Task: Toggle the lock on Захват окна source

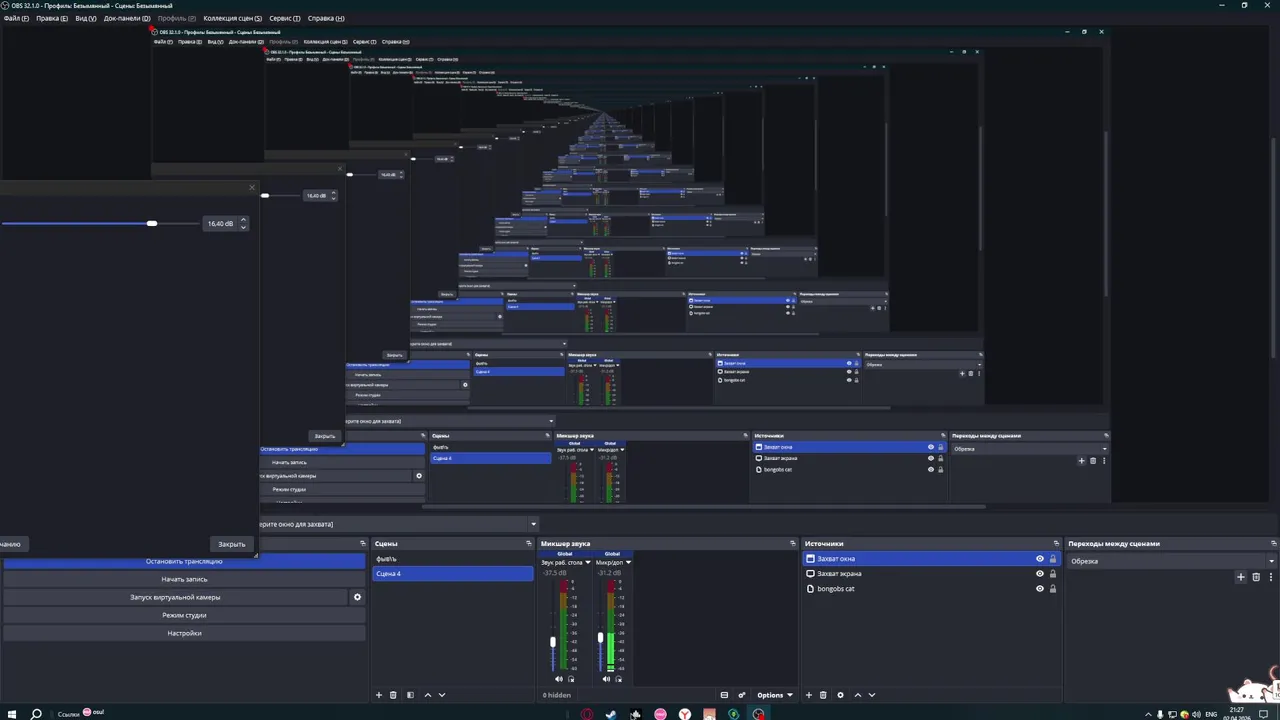Action: pos(1053,559)
